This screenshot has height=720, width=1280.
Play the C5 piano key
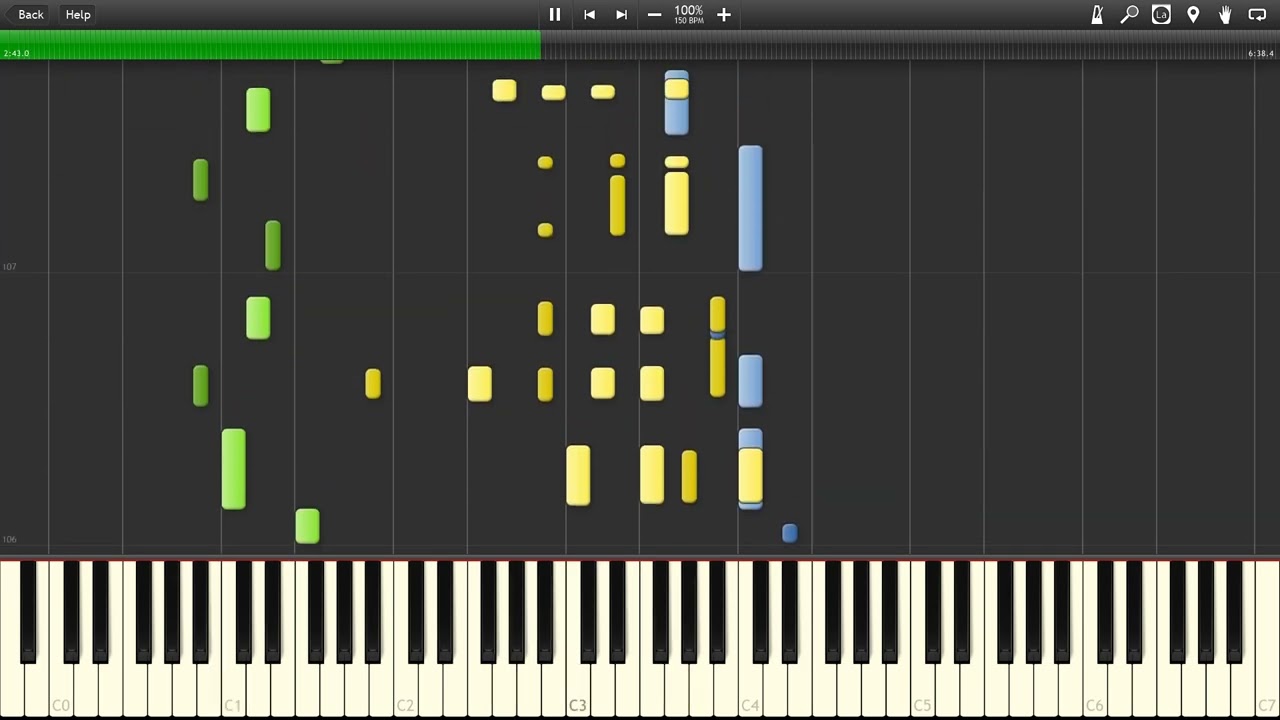click(x=922, y=690)
